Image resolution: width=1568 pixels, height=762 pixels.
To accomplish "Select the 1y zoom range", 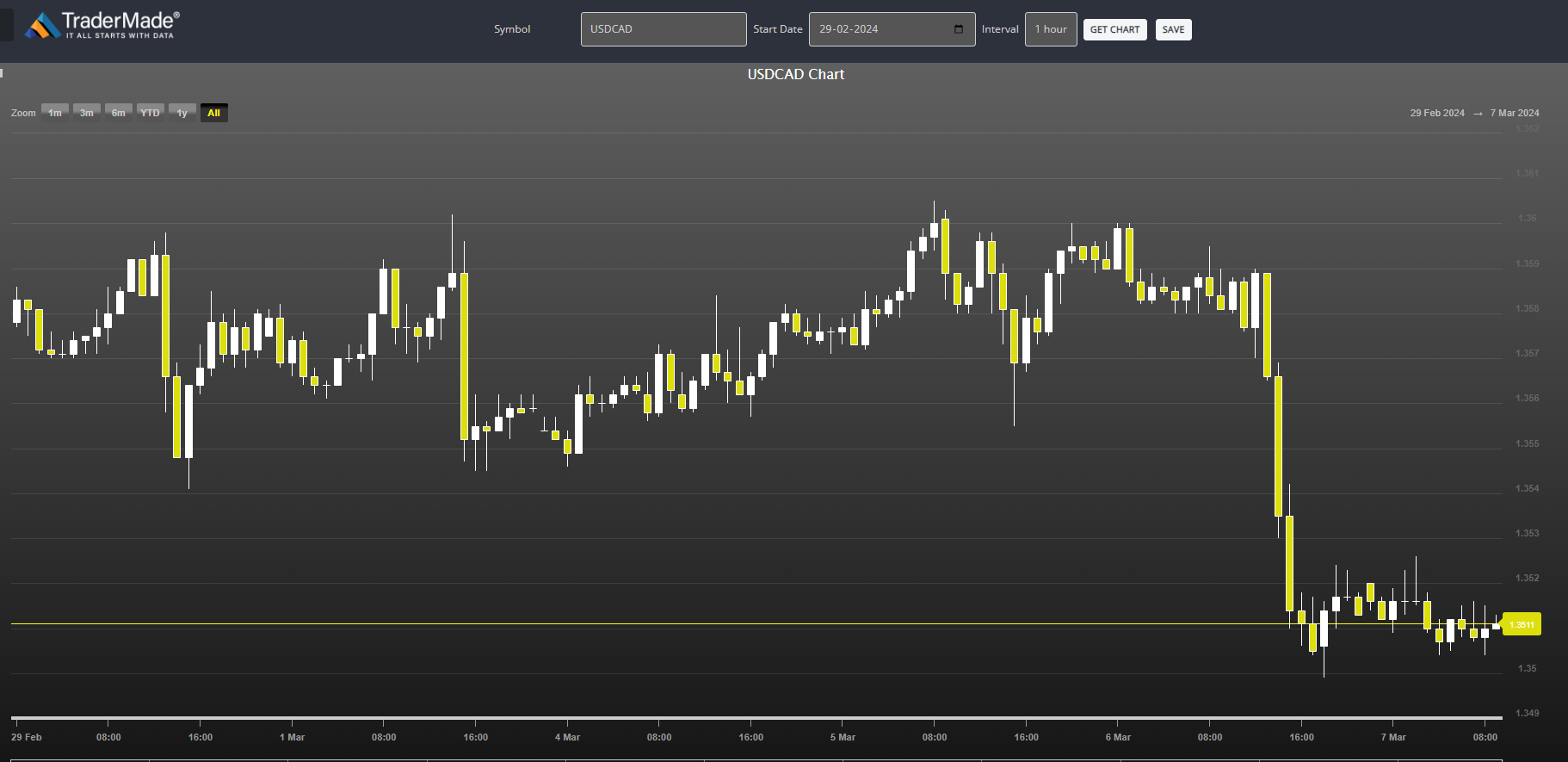I will (x=182, y=113).
